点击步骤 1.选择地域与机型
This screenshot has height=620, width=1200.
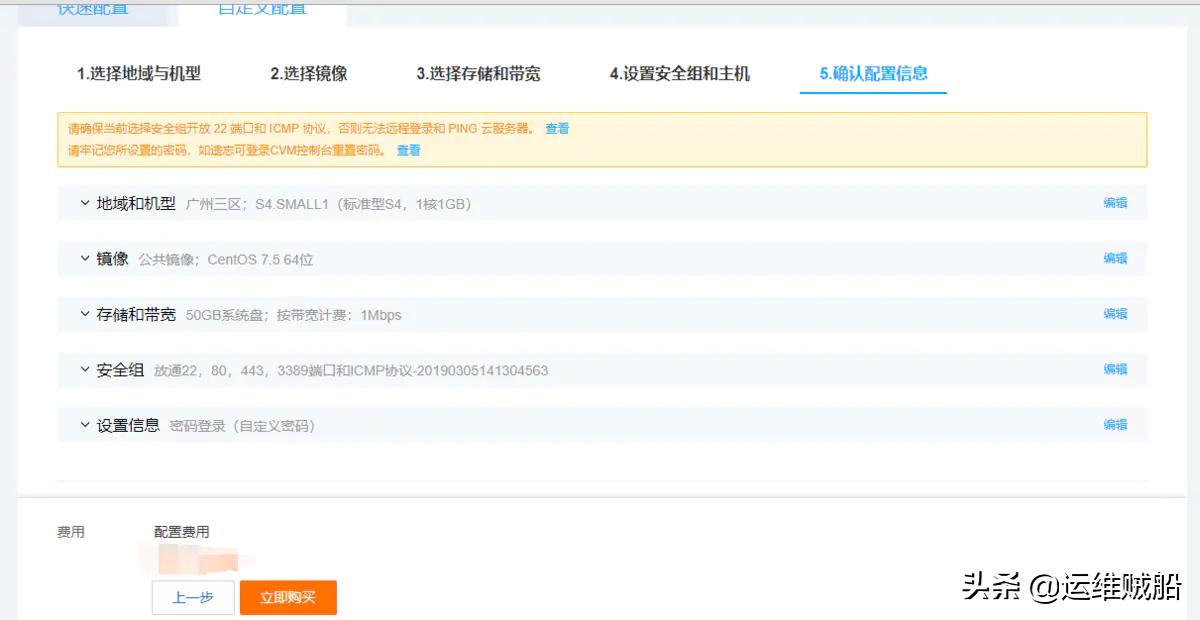pos(138,73)
